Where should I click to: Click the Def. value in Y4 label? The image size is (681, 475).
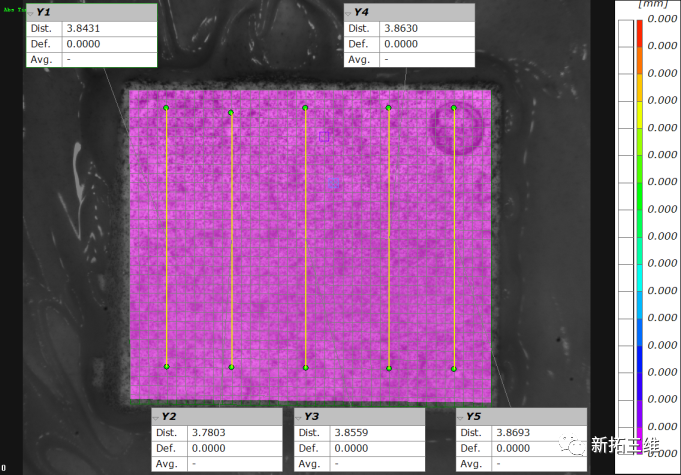(x=401, y=44)
